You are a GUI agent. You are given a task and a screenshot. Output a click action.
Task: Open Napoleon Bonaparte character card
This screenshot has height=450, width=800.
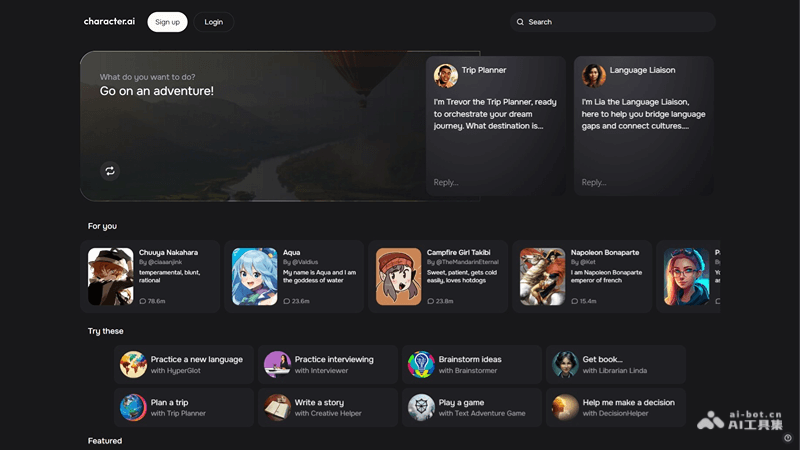pyautogui.click(x=582, y=277)
